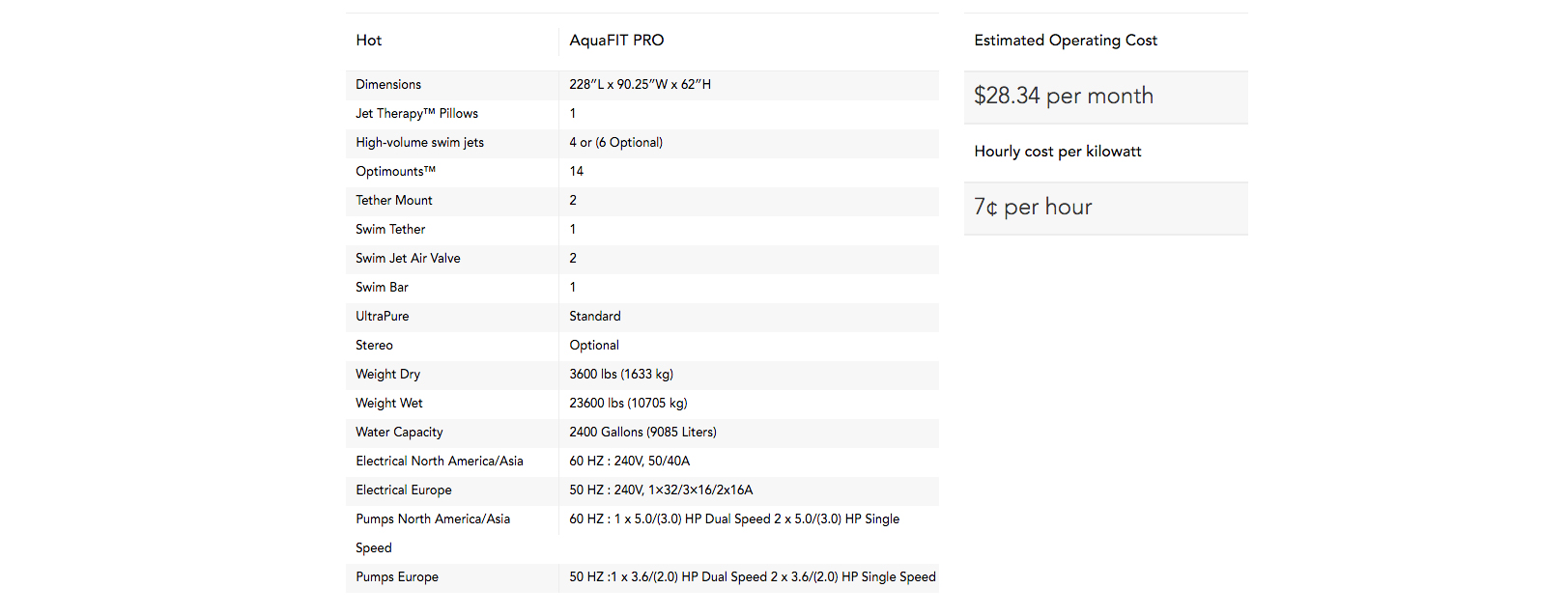Click the AquaFIT PRO column header
Viewport: 1568px width, 616px height.
[x=616, y=41]
